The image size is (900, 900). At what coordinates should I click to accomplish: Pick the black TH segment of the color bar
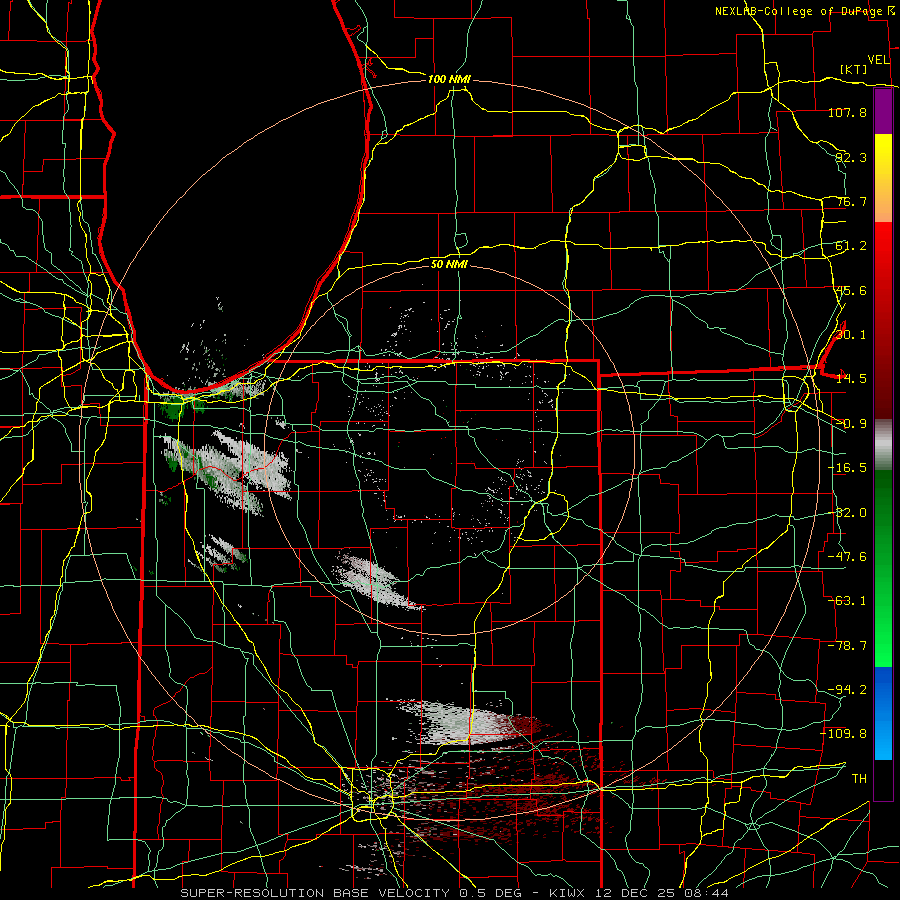click(883, 779)
